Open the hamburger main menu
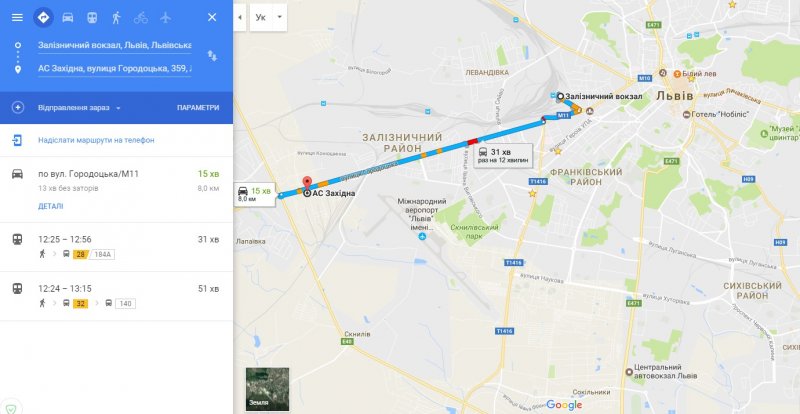Image resolution: width=800 pixels, height=414 pixels. pyautogui.click(x=17, y=17)
